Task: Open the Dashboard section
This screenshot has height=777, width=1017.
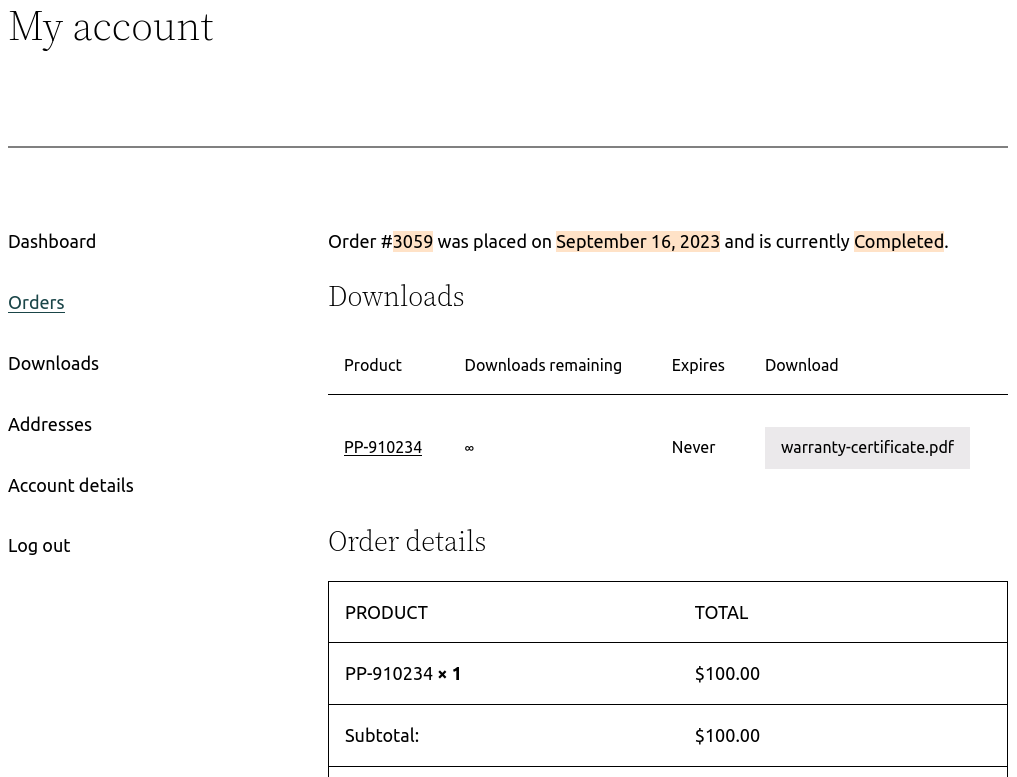Action: click(51, 241)
